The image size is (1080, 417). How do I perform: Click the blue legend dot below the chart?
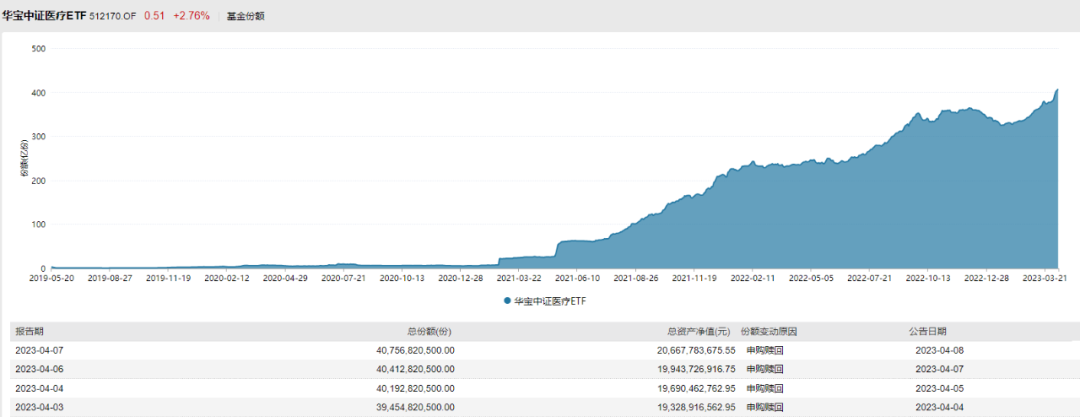(507, 300)
